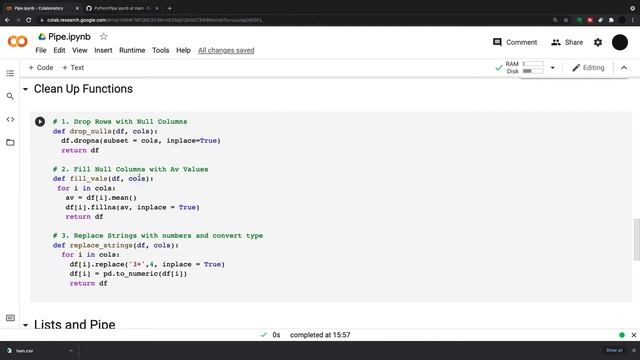640x360 pixels.
Task: Click the notebook vertical scrollbar thumb
Action: pyautogui.click(x=636, y=240)
